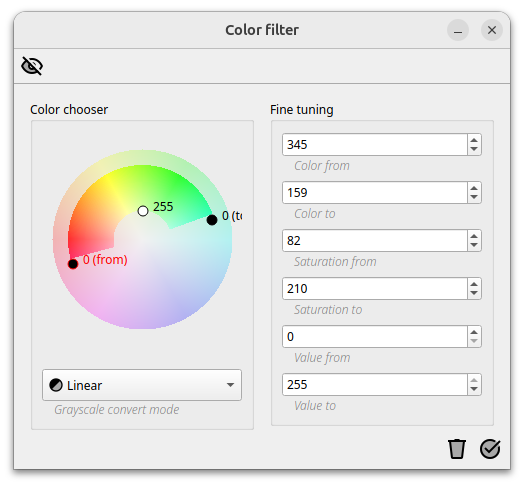Click the Saturation to input field

coord(375,288)
